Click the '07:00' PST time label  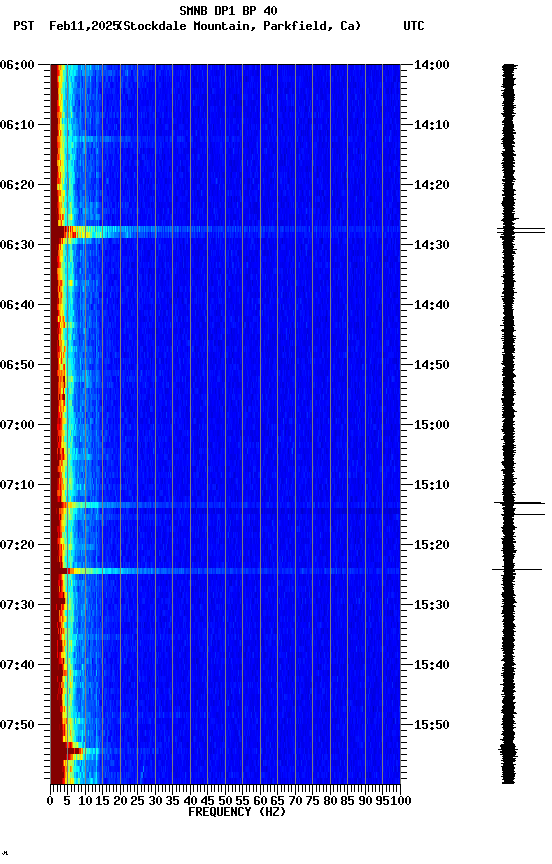(x=17, y=425)
